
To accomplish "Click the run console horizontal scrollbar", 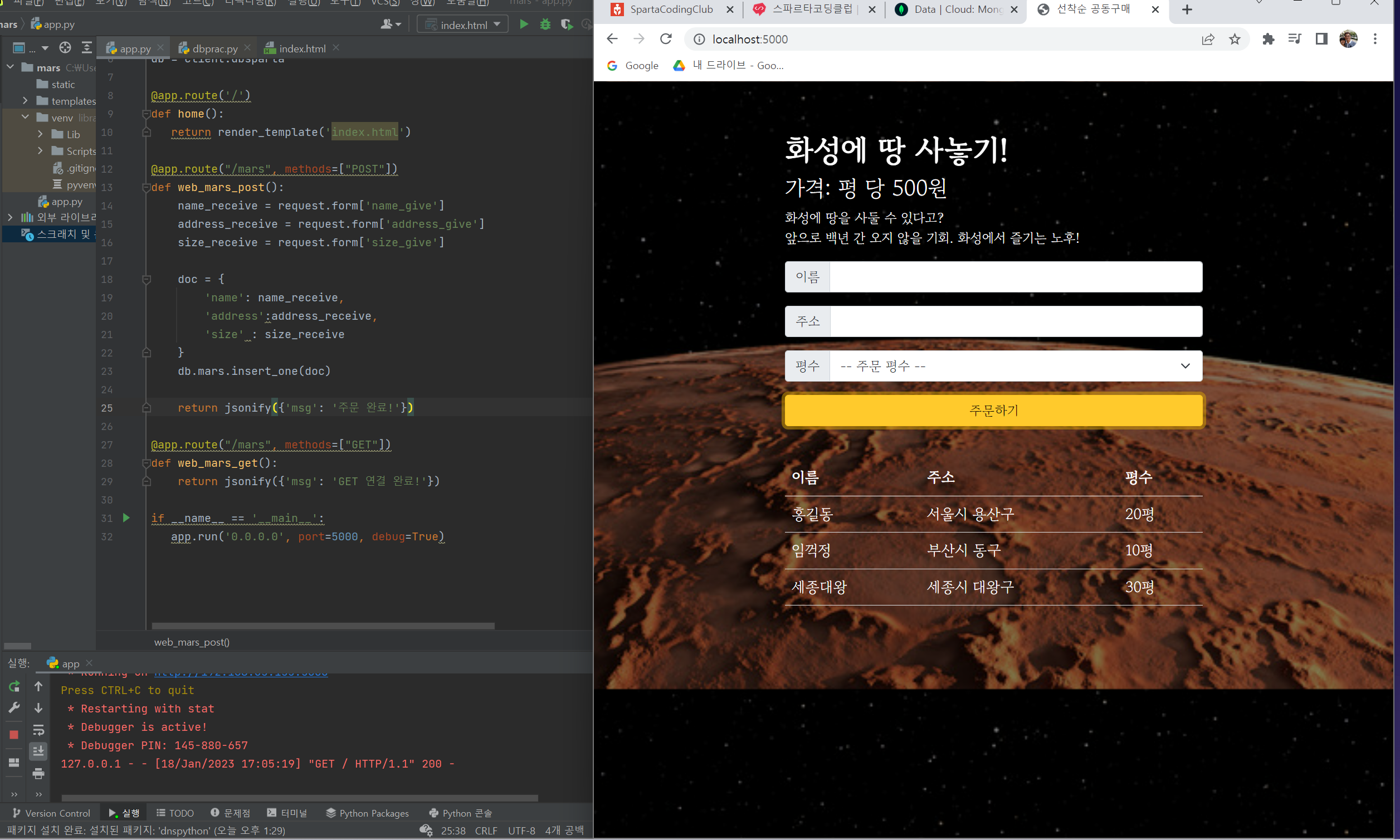I will [x=299, y=798].
